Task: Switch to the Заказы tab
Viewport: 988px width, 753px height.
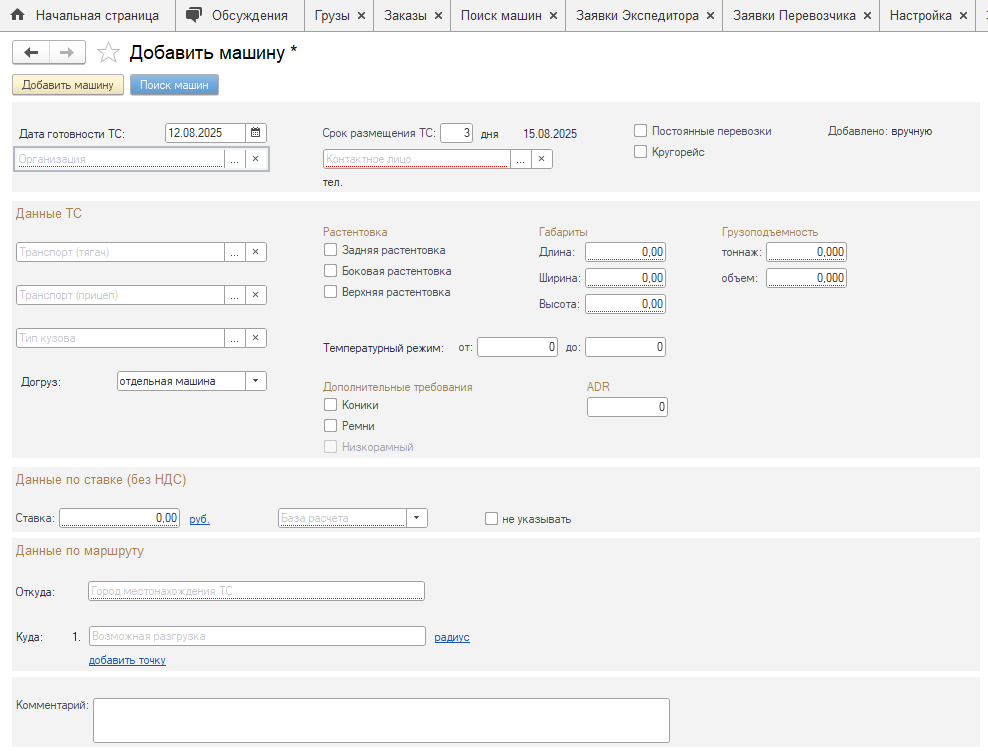Action: pos(405,16)
